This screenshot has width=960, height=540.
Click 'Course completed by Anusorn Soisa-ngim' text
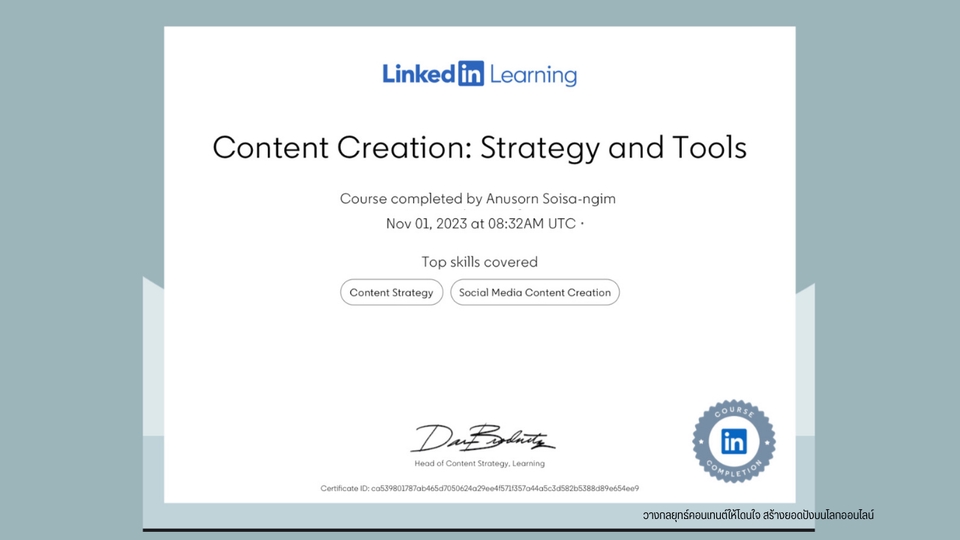pyautogui.click(x=478, y=199)
